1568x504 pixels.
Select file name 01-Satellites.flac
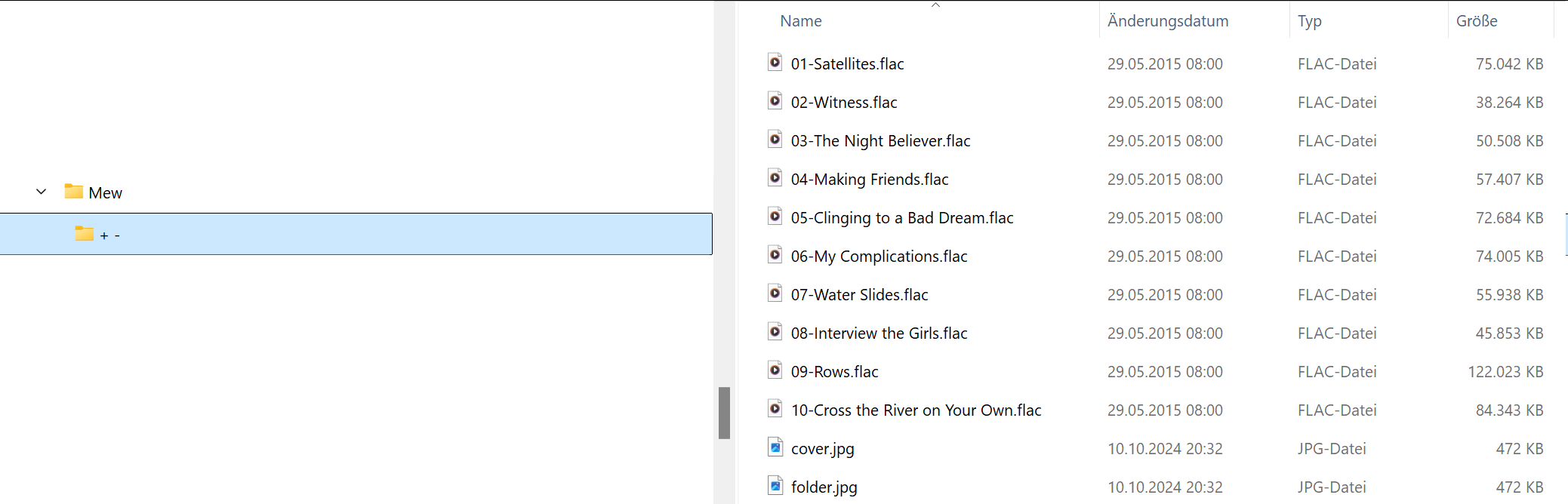coord(847,64)
